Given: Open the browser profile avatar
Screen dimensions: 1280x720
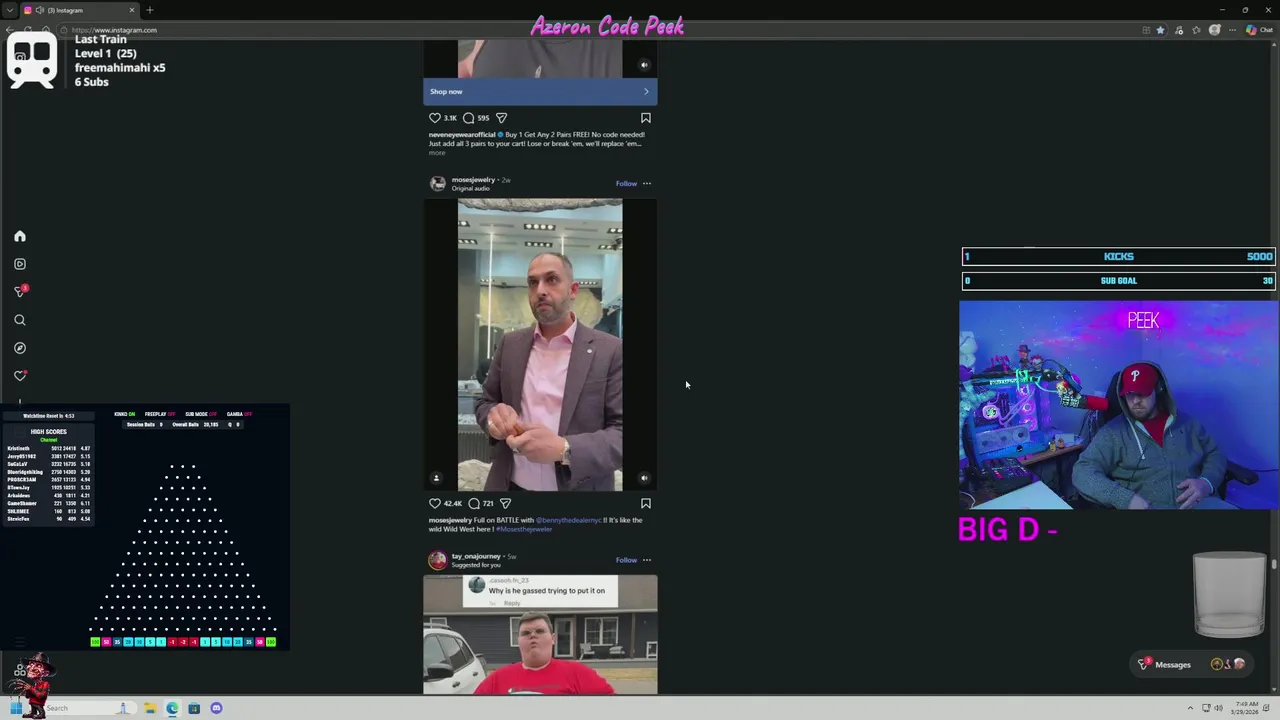Looking at the screenshot, I should pyautogui.click(x=1215, y=30).
